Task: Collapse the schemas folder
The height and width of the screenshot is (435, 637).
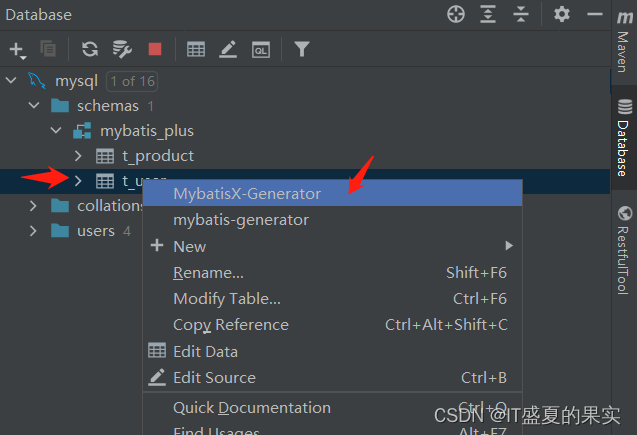Action: click(34, 106)
